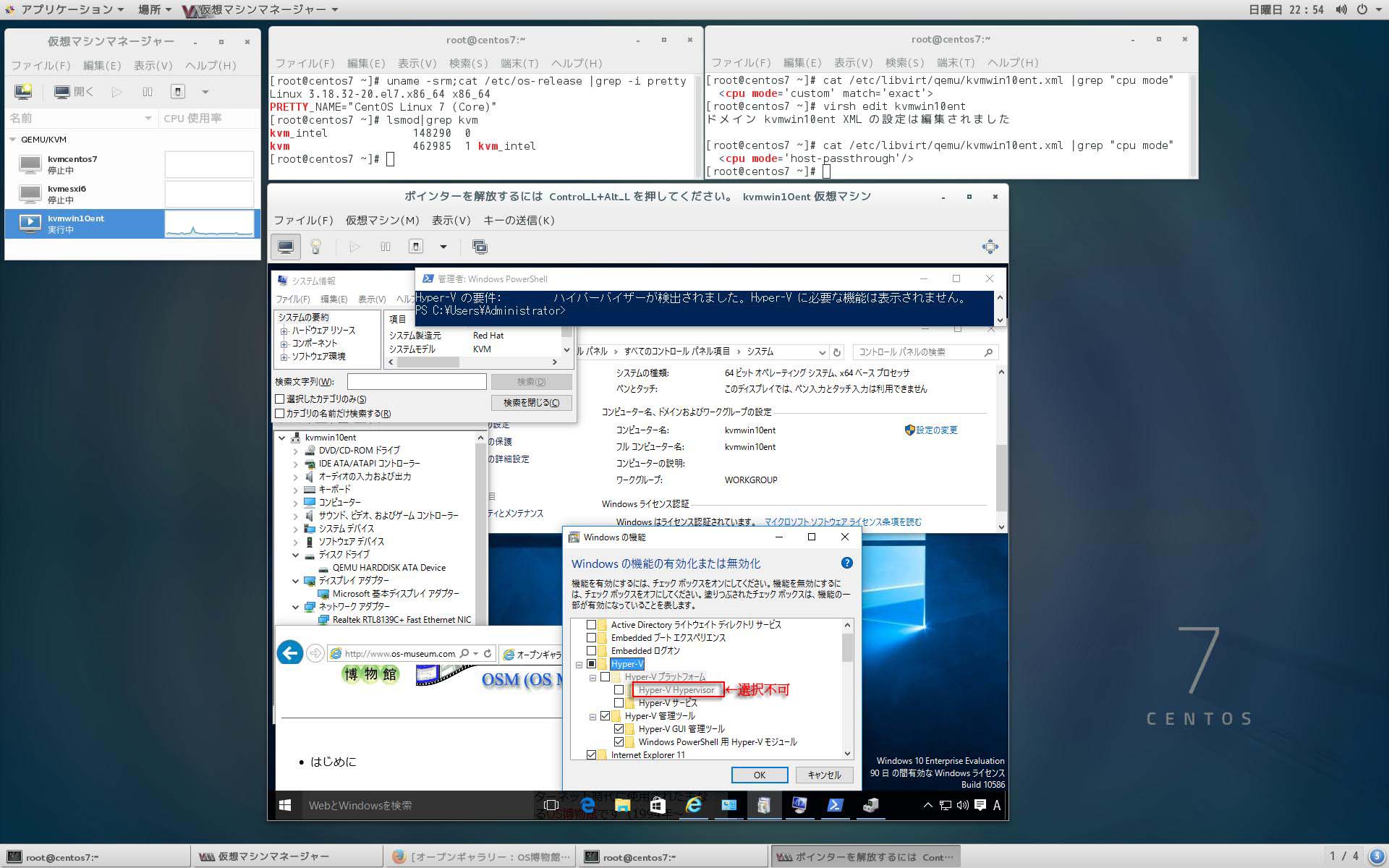The width and height of the screenshot is (1389, 868).
Task: Collapse Hyper-V 管理ツール tree node
Action: click(593, 717)
